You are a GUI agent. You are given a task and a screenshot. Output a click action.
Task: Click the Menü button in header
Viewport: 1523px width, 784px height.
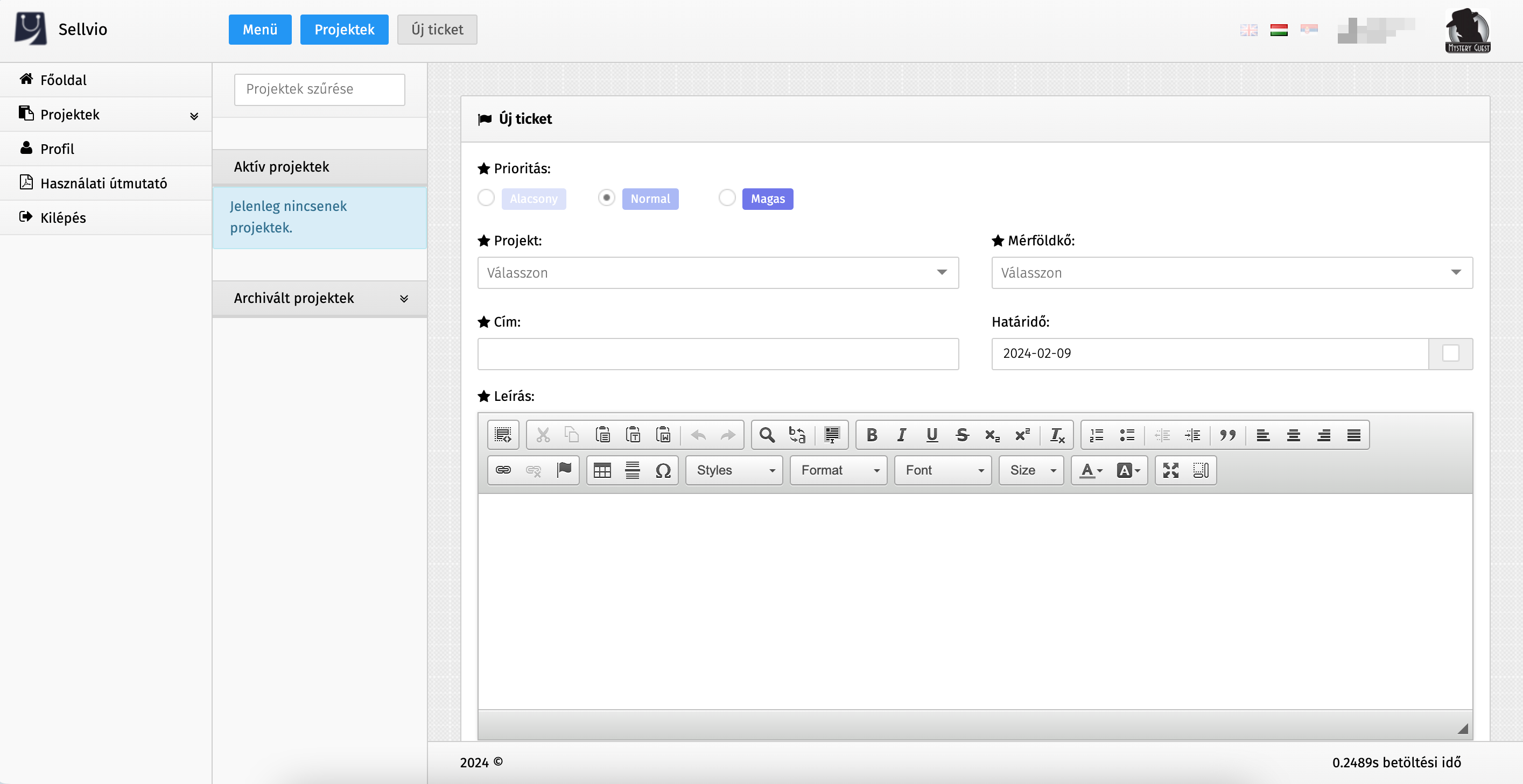[x=259, y=30]
